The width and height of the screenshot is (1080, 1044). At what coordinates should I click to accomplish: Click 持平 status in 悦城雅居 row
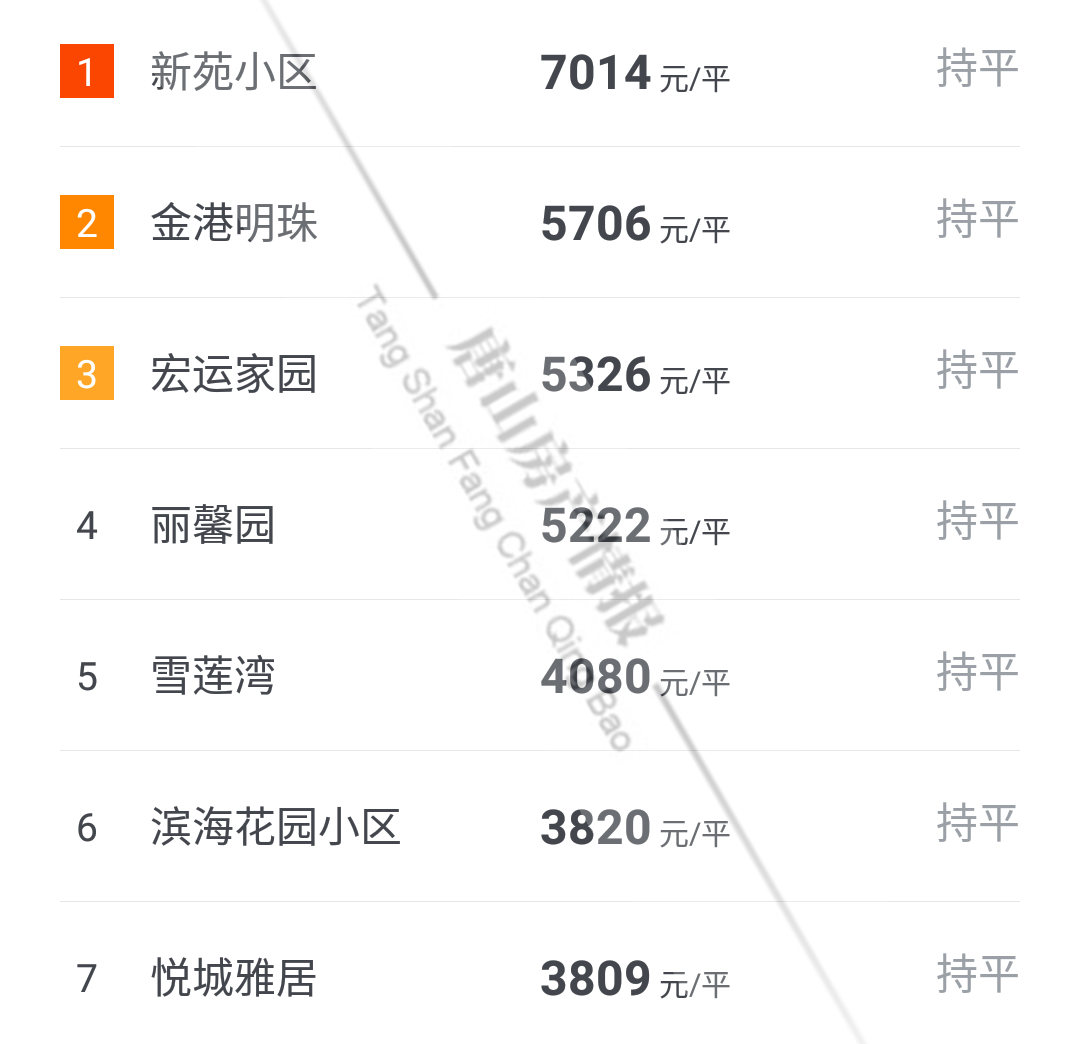click(977, 975)
